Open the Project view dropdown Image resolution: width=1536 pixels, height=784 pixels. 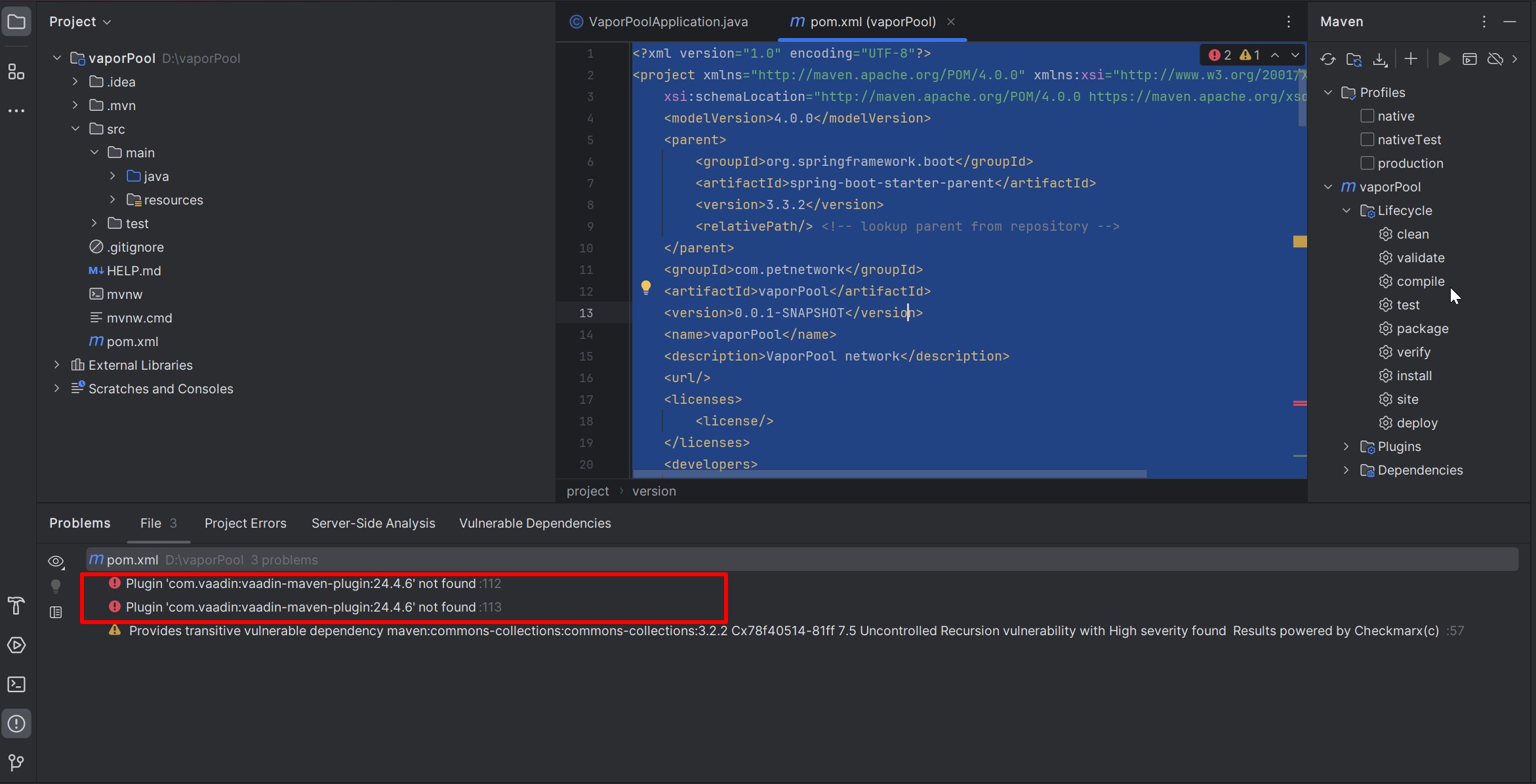(x=80, y=22)
